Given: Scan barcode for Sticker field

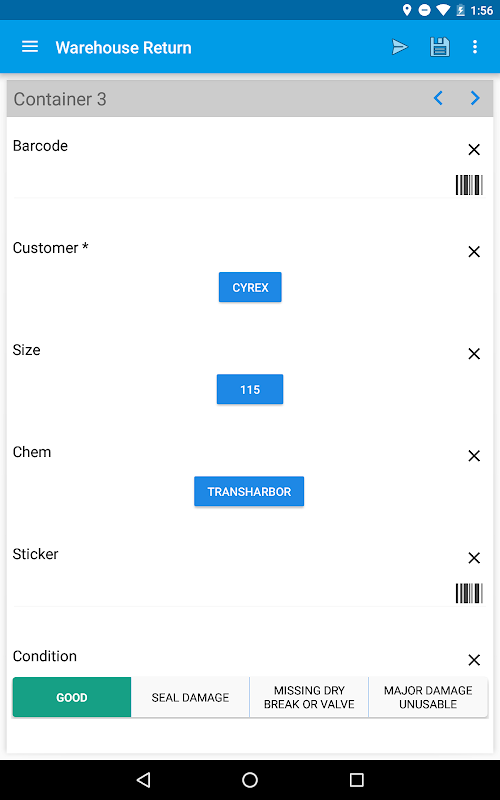Looking at the screenshot, I should pyautogui.click(x=469, y=593).
